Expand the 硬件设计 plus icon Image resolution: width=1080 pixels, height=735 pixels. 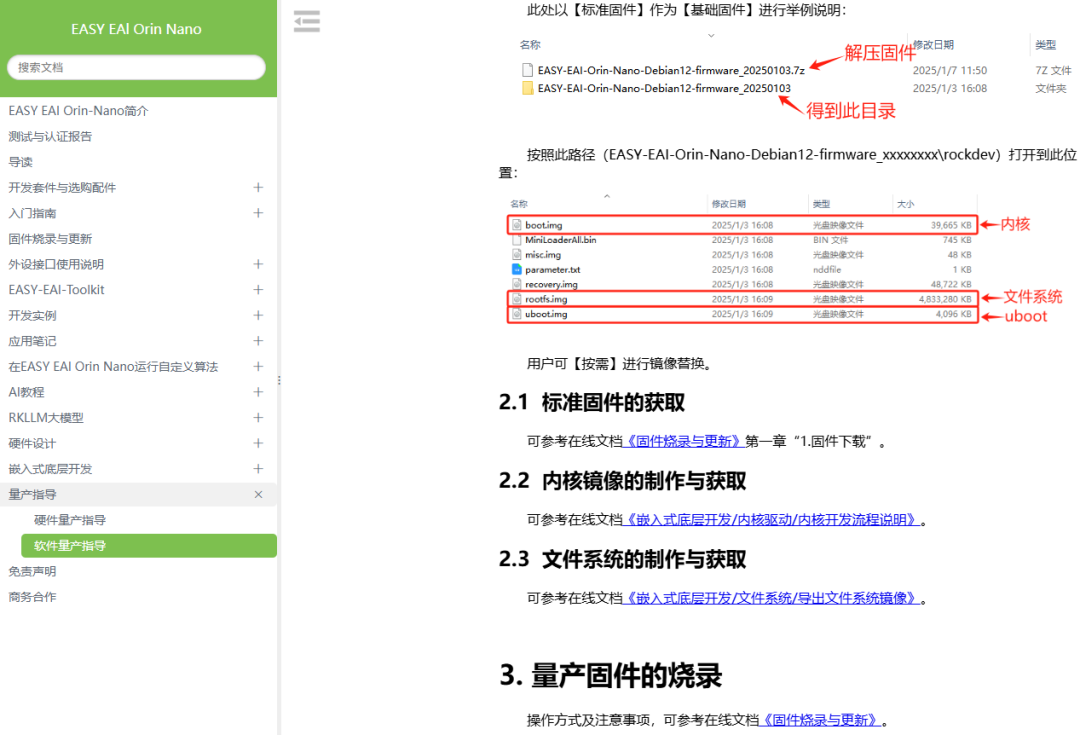(x=258, y=443)
